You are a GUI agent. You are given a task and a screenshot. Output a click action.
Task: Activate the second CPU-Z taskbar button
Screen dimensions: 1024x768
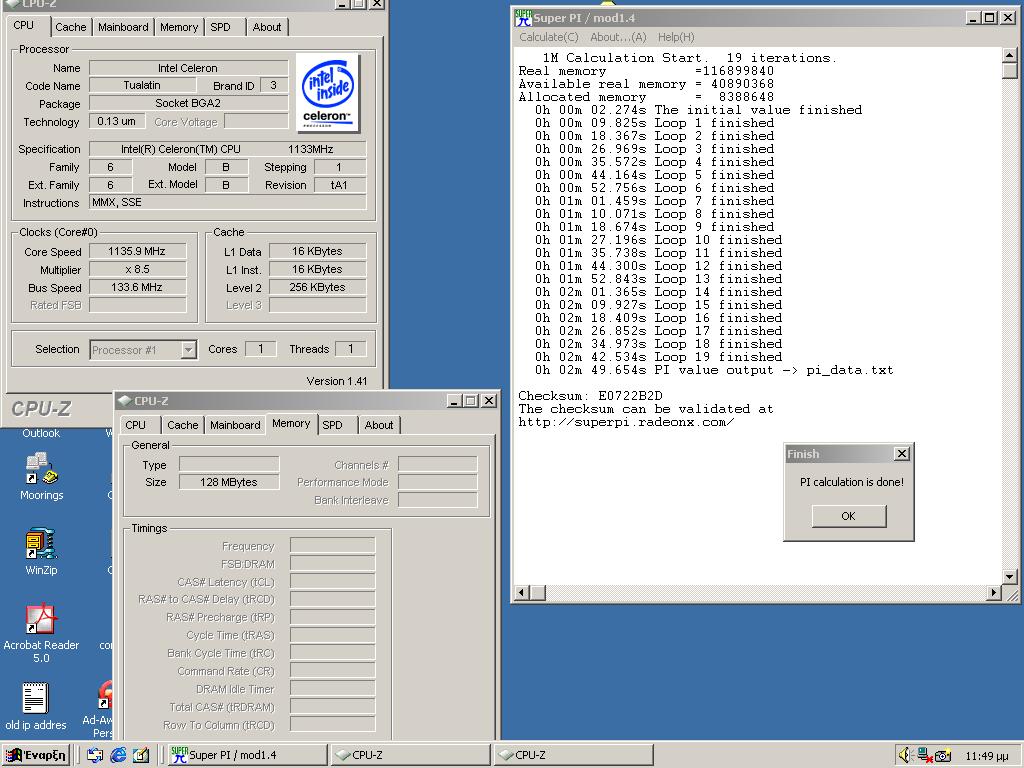[573, 755]
